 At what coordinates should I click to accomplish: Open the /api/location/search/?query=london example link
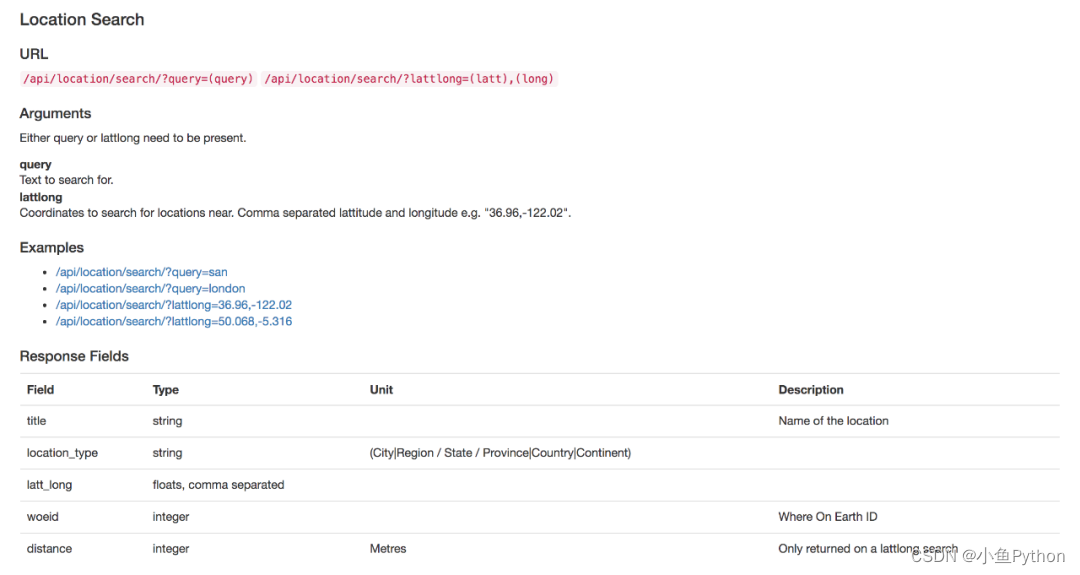tap(150, 289)
